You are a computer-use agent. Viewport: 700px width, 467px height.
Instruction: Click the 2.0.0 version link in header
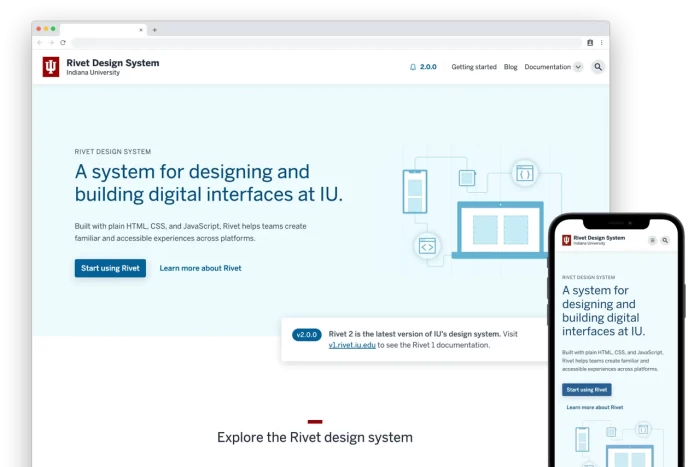(428, 67)
